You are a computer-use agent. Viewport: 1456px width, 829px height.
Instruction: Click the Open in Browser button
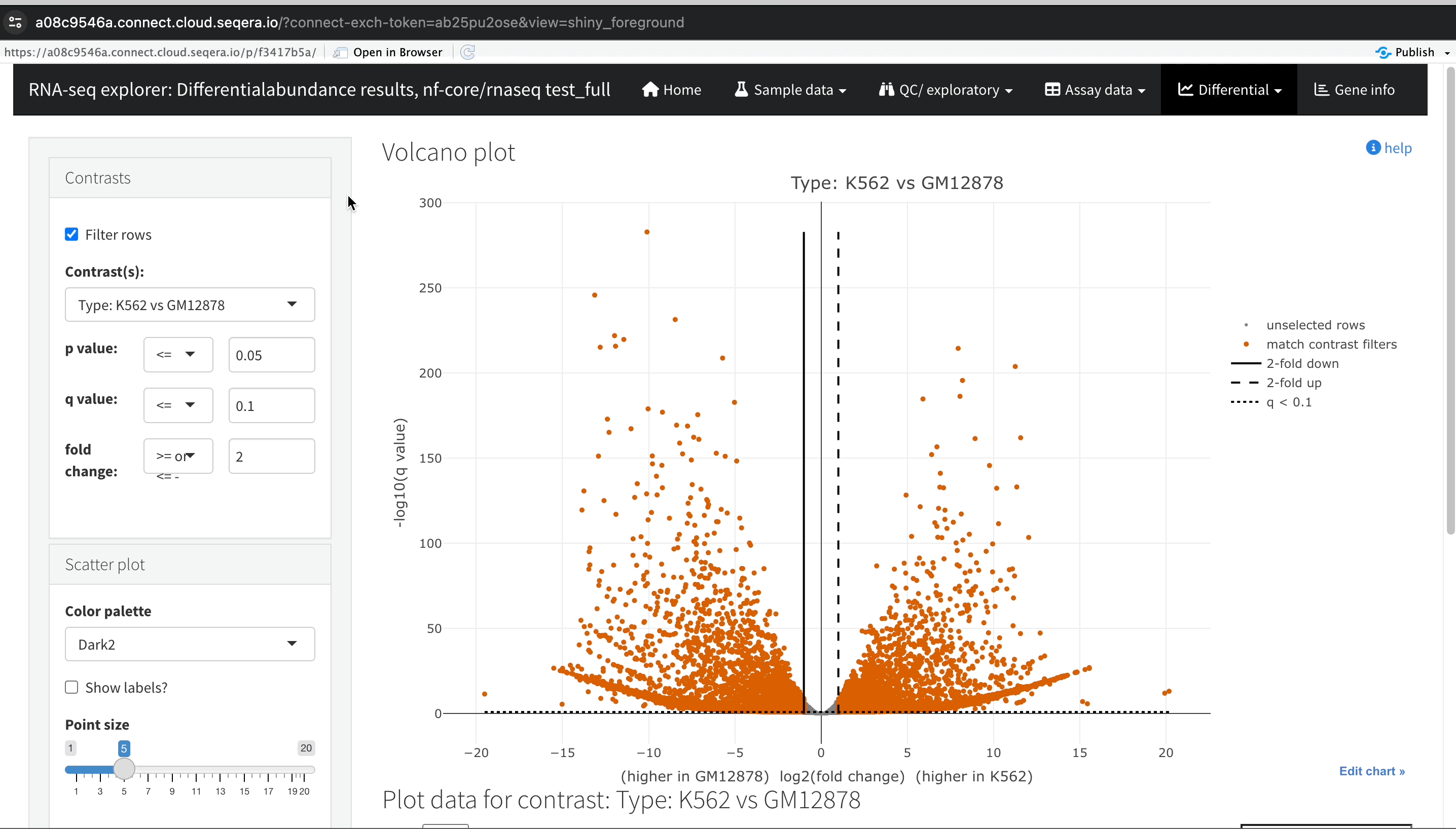coord(388,52)
